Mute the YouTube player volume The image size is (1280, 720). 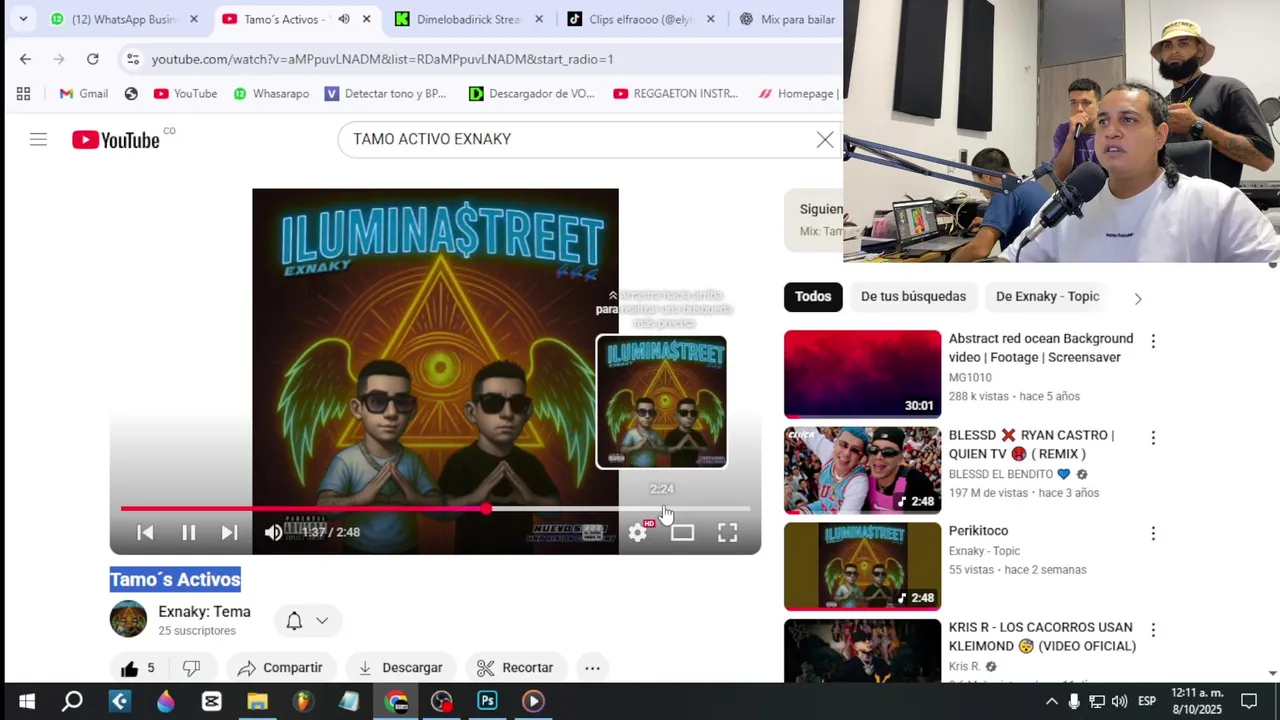click(x=273, y=533)
